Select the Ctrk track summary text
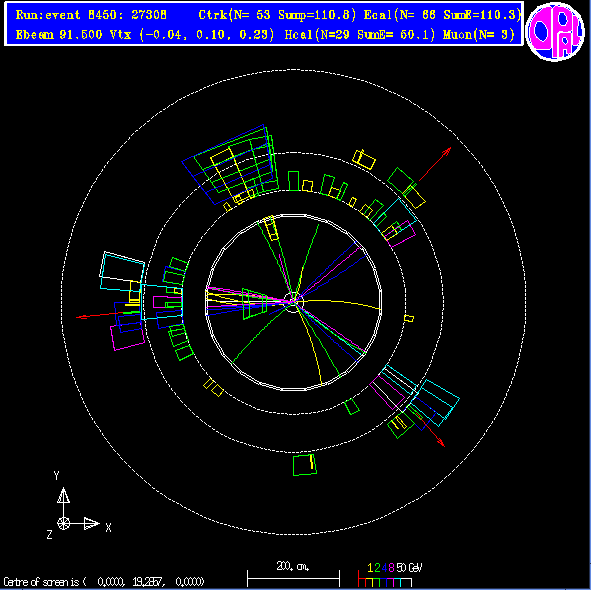The height and width of the screenshot is (590, 591). click(277, 15)
